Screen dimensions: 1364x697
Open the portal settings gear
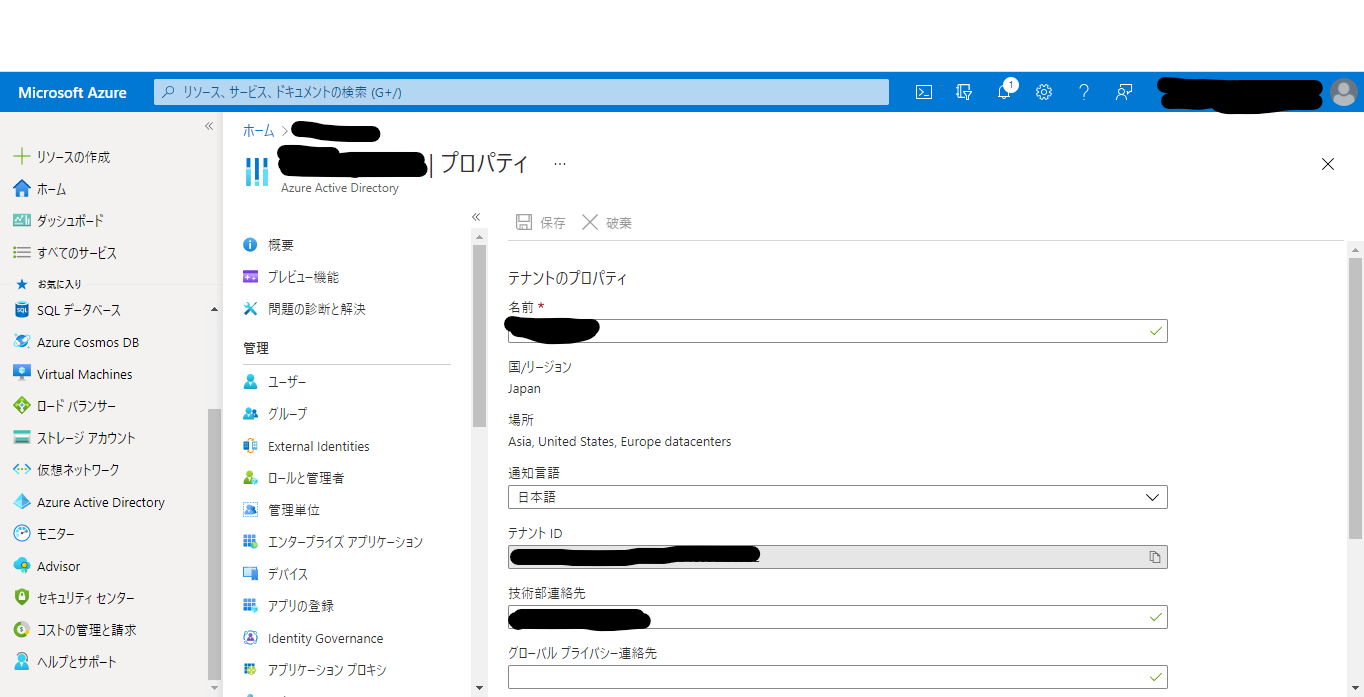click(1043, 92)
